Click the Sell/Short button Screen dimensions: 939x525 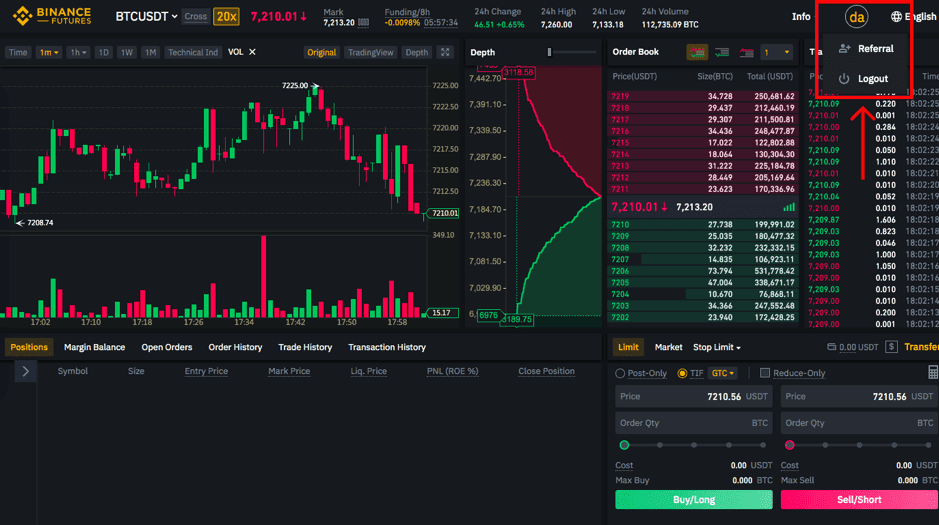[859, 500]
